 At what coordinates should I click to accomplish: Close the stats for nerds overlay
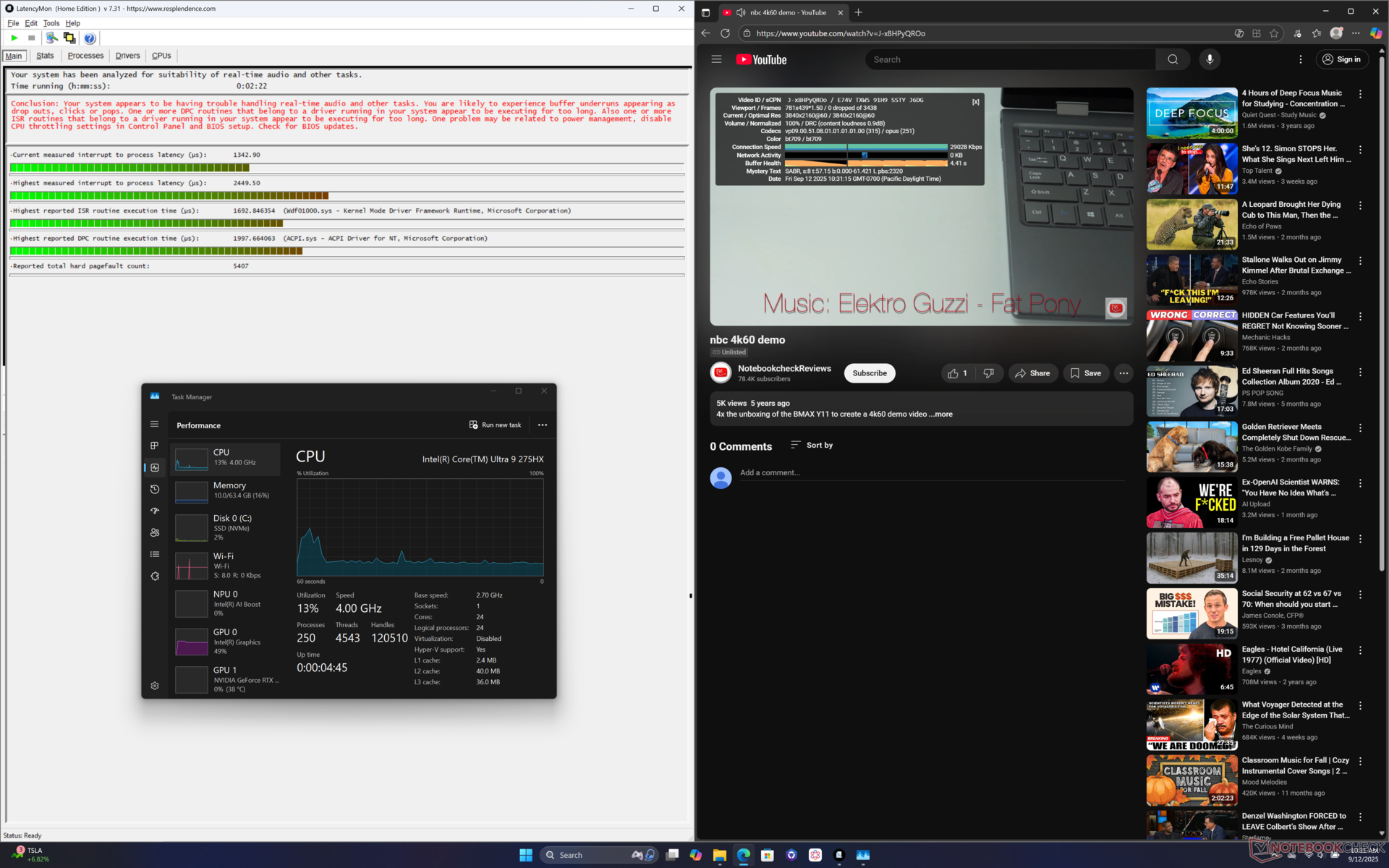click(x=975, y=102)
